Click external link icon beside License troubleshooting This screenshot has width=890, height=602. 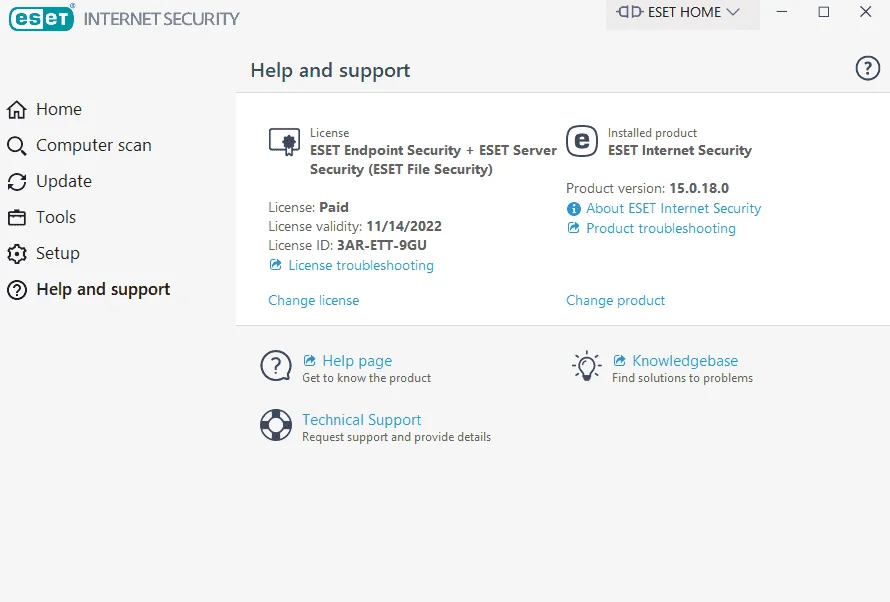[275, 265]
